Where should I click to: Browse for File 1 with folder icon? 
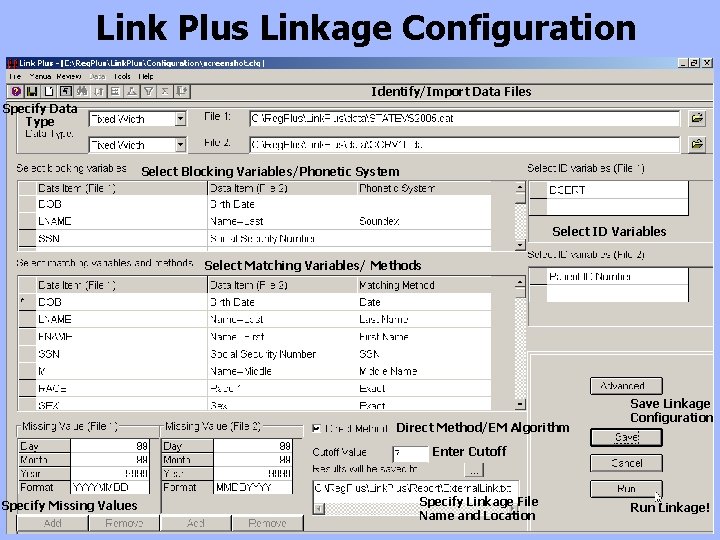pos(697,118)
